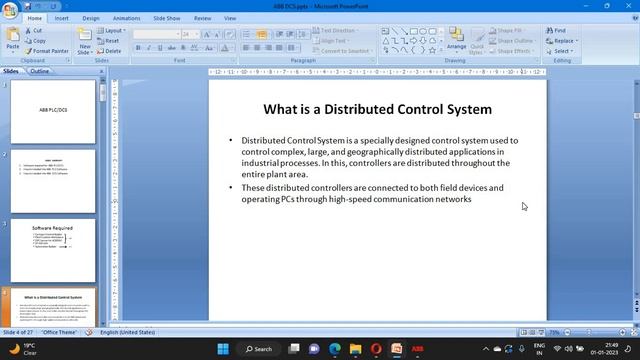The height and width of the screenshot is (360, 640).
Task: Click the Quick Styles button
Action: [x=476, y=41]
